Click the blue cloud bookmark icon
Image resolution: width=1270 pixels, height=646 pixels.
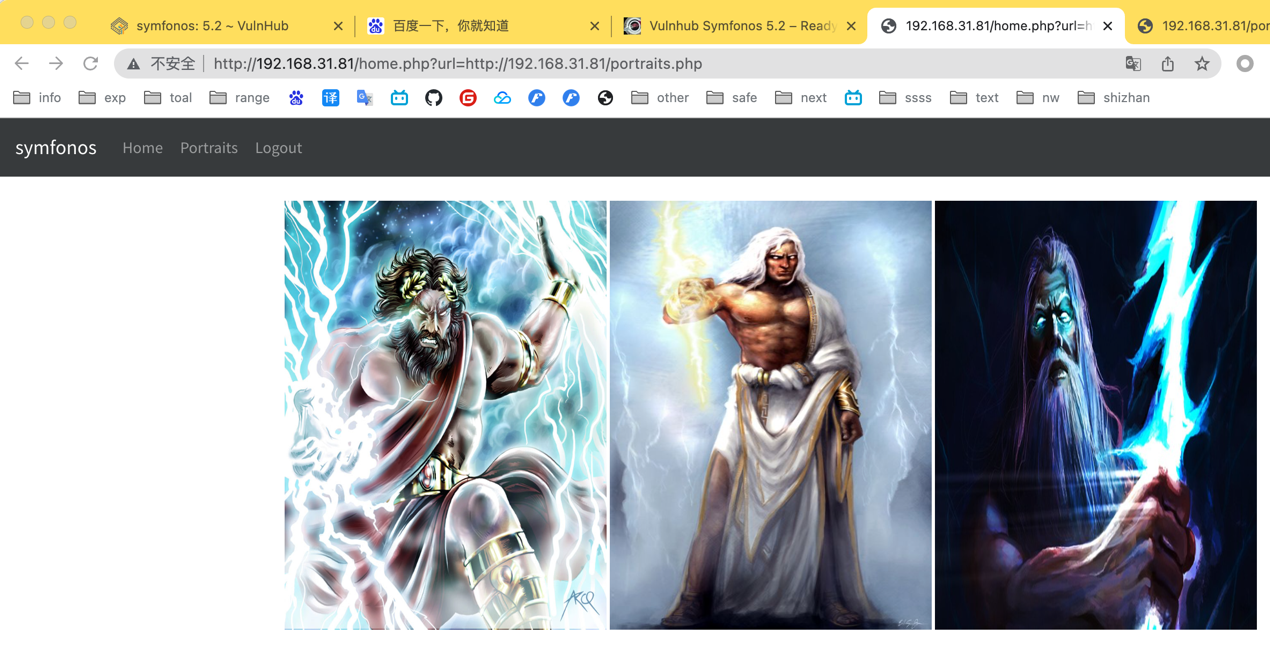tap(502, 98)
